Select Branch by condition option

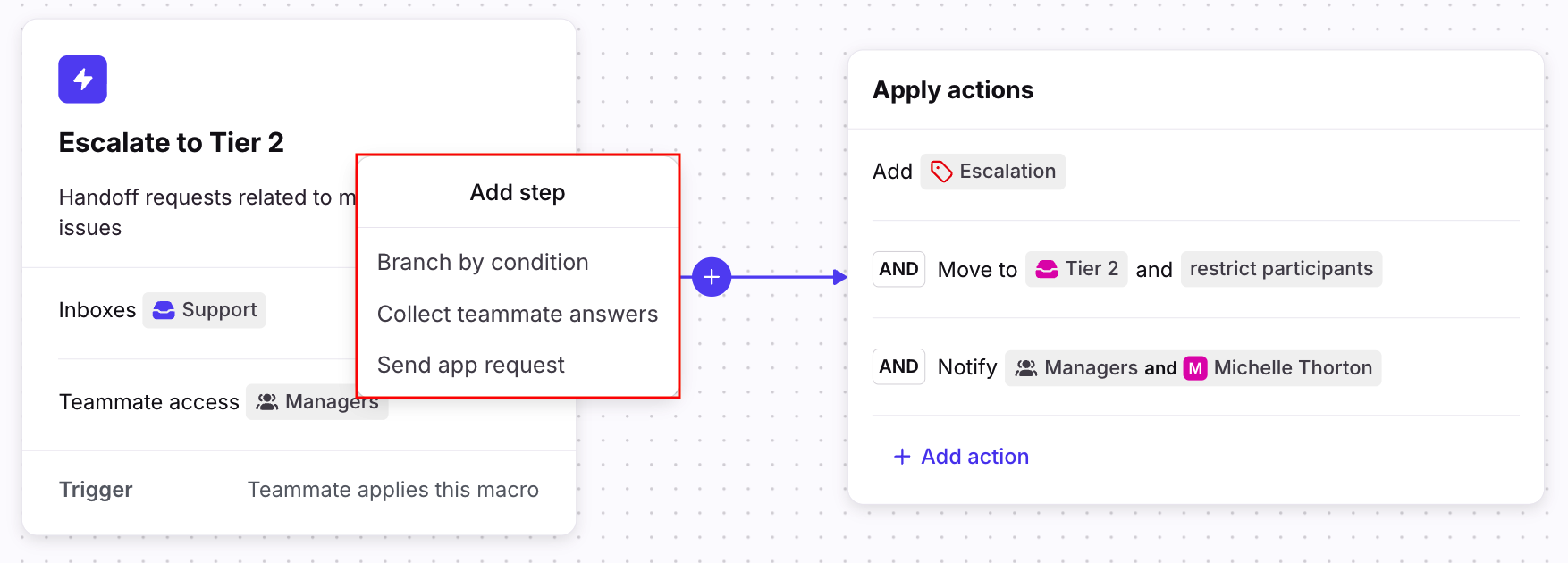click(483, 262)
